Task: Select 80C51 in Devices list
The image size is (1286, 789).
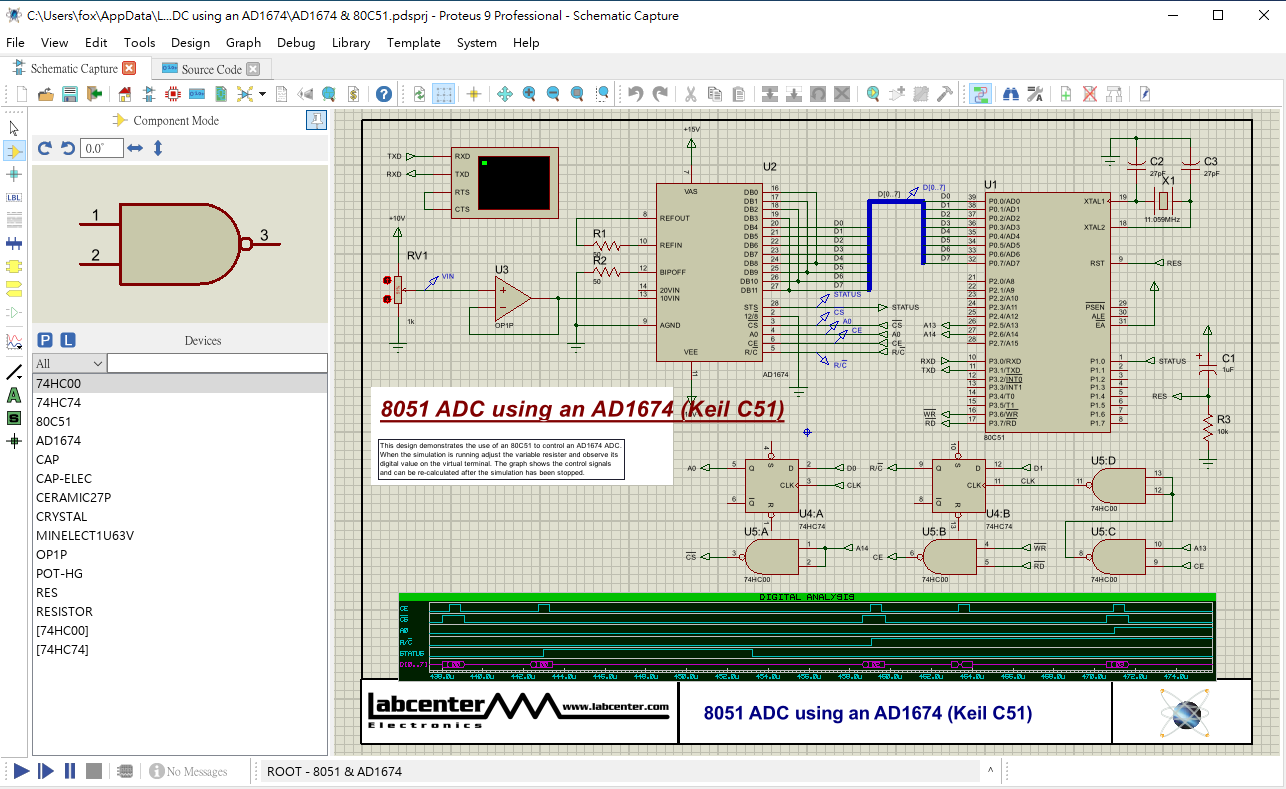Action: pos(180,421)
